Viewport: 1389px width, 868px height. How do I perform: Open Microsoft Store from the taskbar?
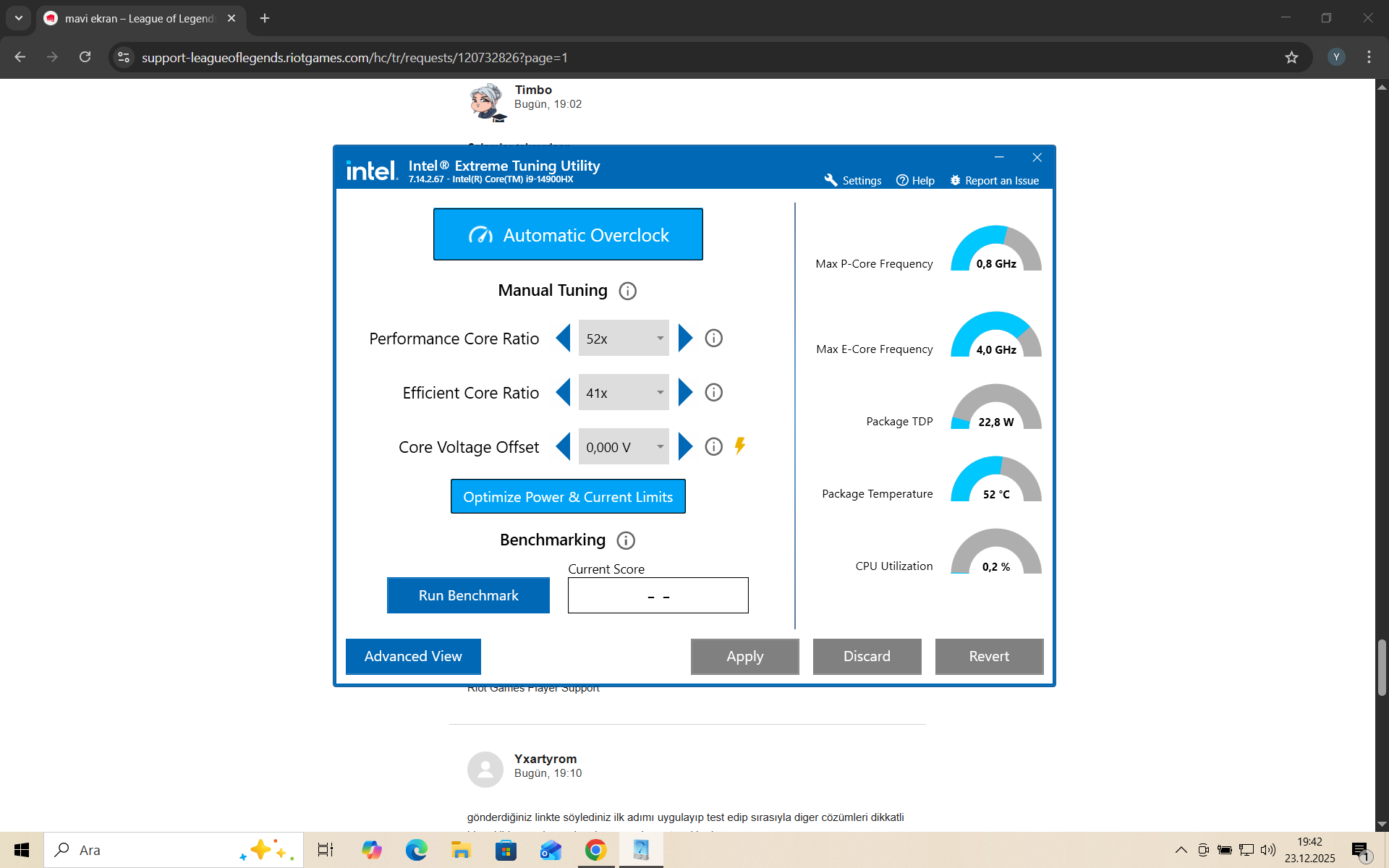point(506,850)
